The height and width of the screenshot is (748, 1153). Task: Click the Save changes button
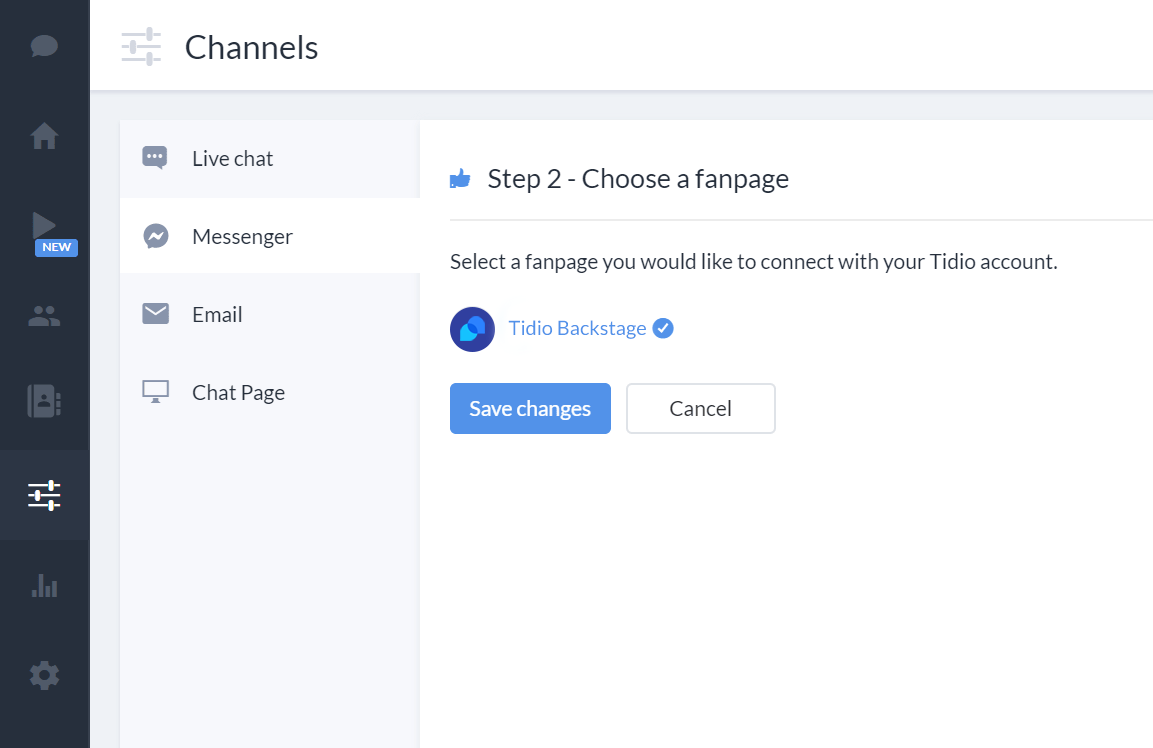click(530, 408)
